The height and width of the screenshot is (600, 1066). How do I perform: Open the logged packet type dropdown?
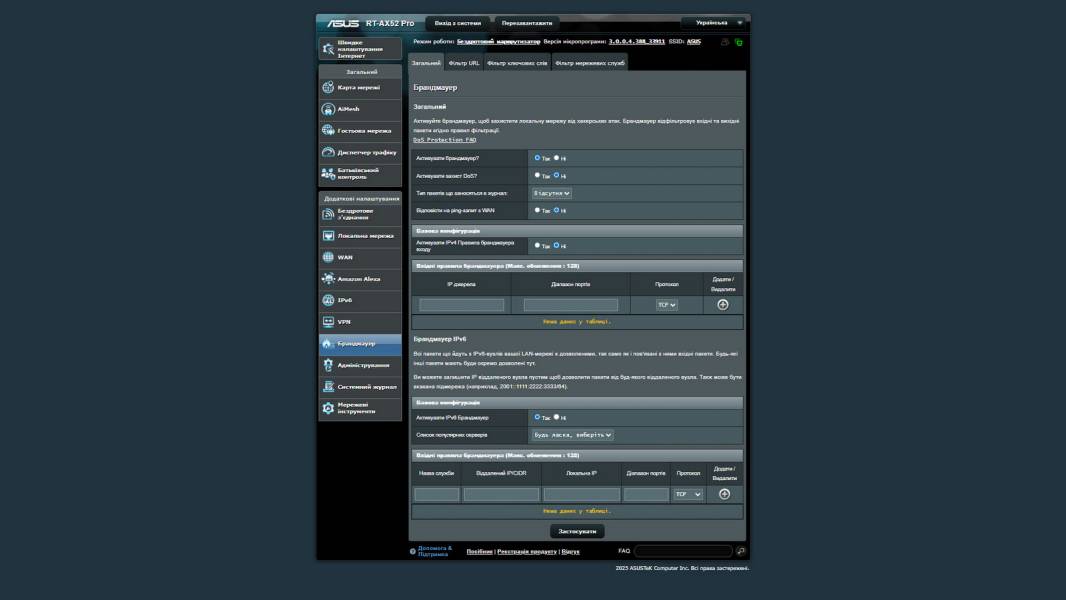coord(551,193)
